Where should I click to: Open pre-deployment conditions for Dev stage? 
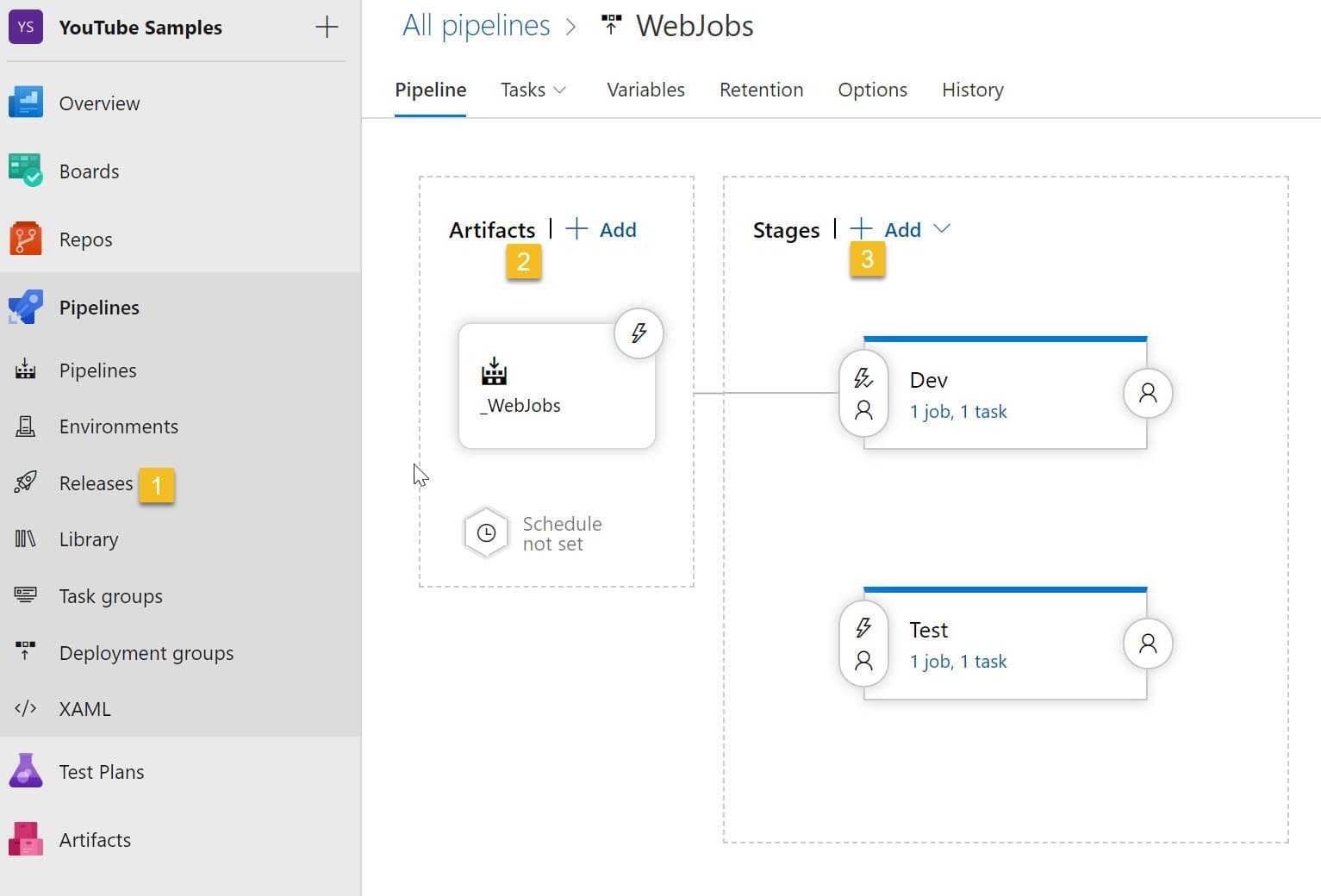point(863,394)
